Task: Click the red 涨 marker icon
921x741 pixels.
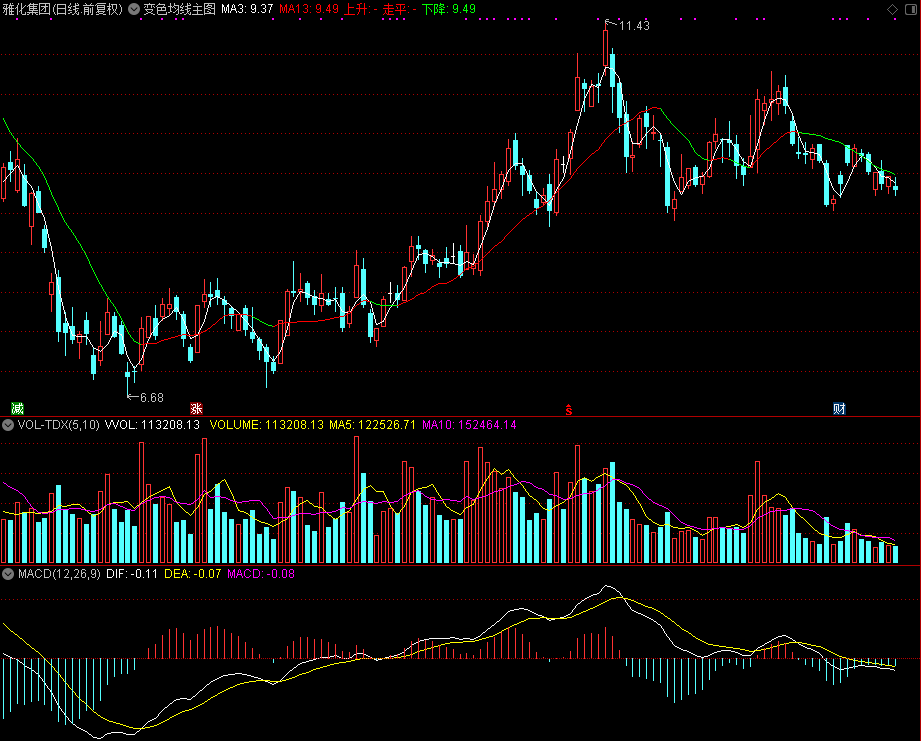Action: click(196, 409)
